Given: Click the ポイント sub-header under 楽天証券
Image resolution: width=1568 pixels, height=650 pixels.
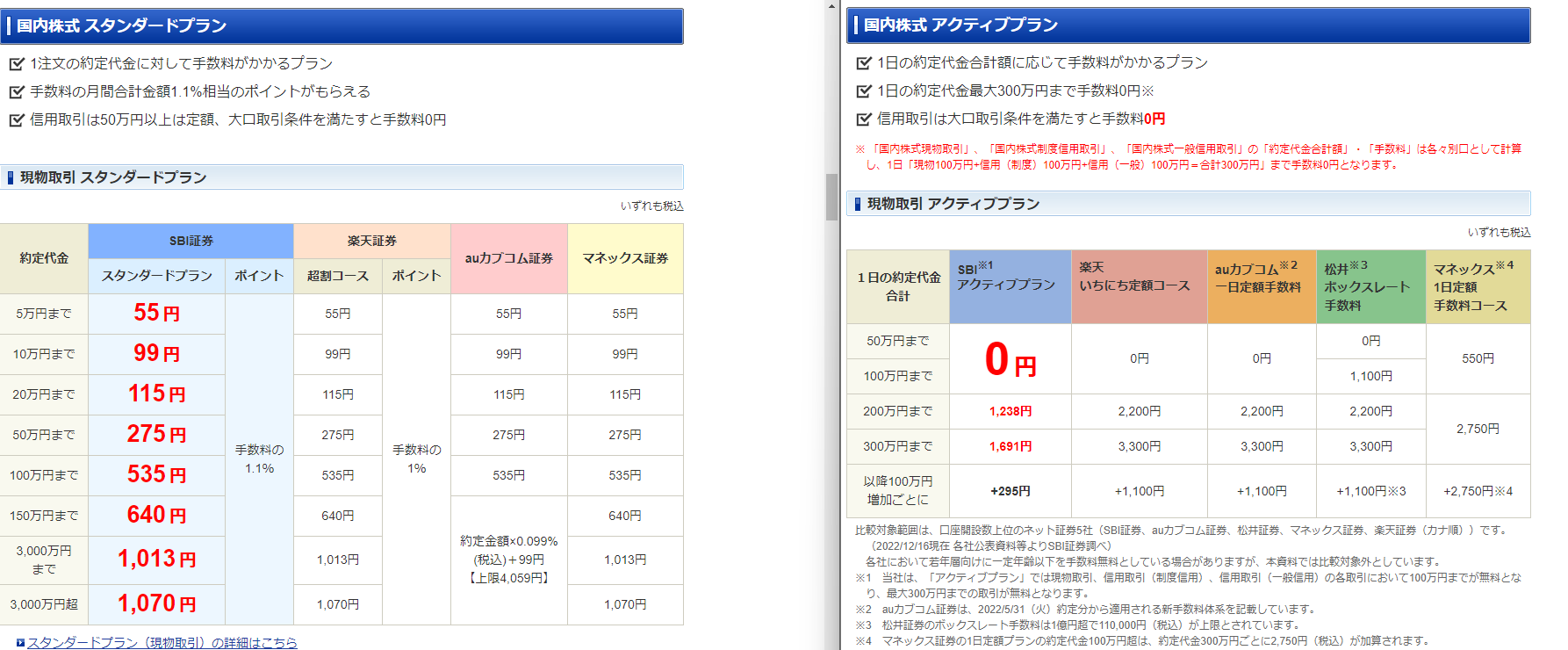Looking at the screenshot, I should tap(416, 276).
